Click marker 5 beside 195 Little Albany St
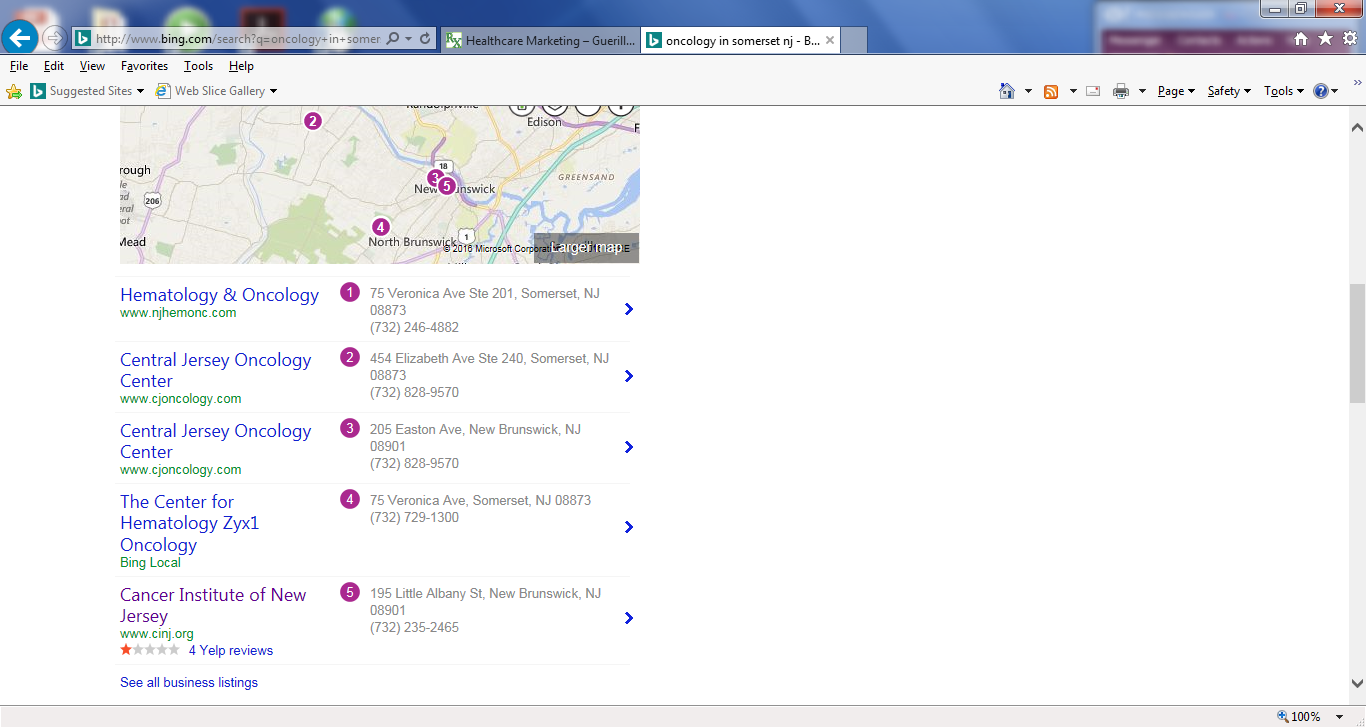Viewport: 1366px width, 728px height. [350, 592]
